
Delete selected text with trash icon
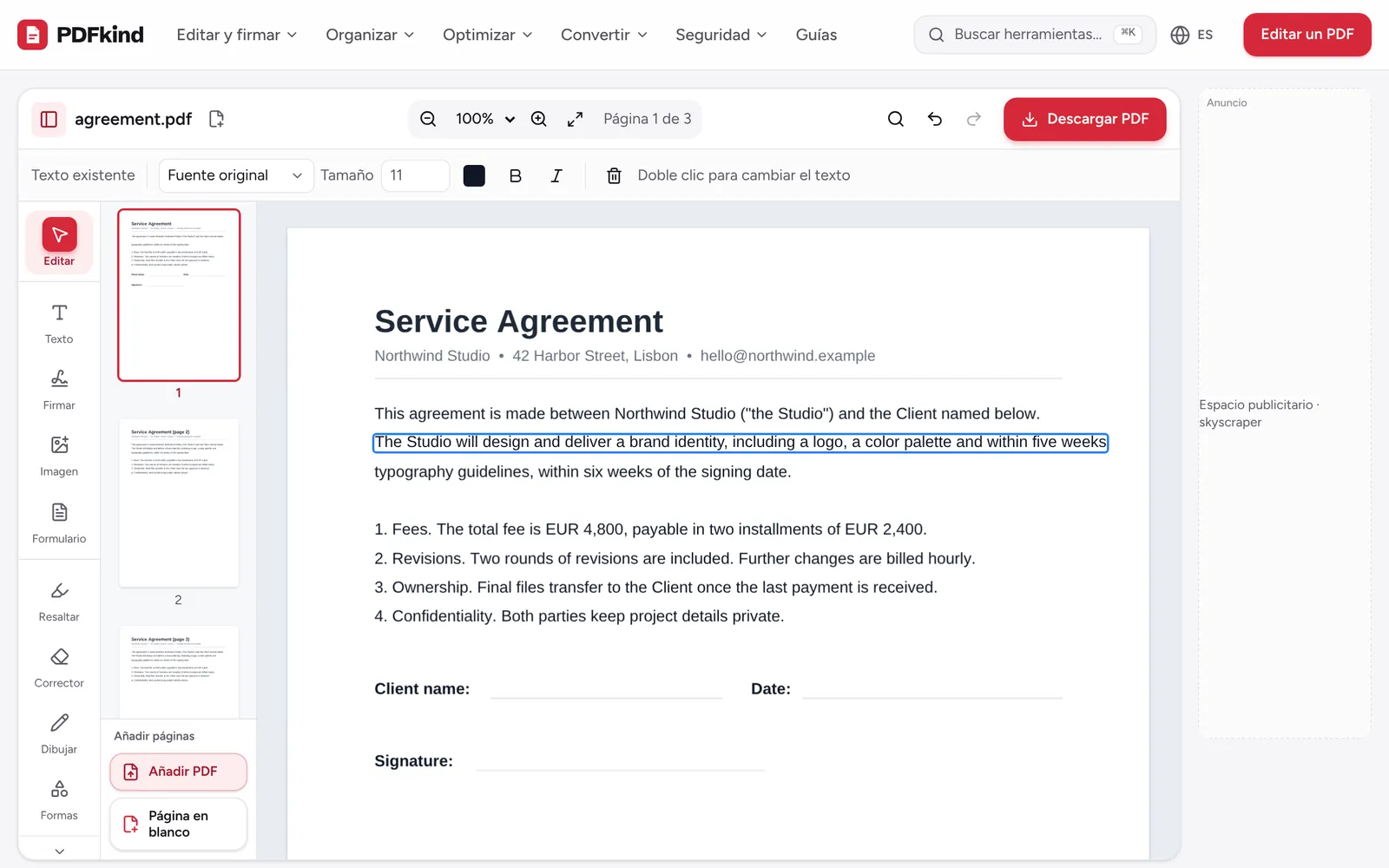coord(614,175)
